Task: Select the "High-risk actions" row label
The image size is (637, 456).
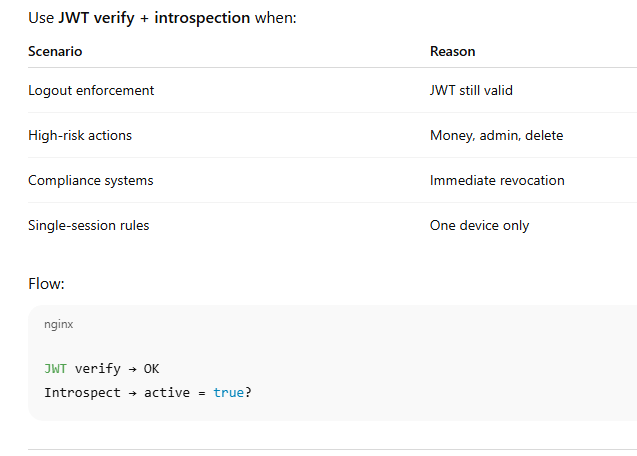Action: (80, 136)
